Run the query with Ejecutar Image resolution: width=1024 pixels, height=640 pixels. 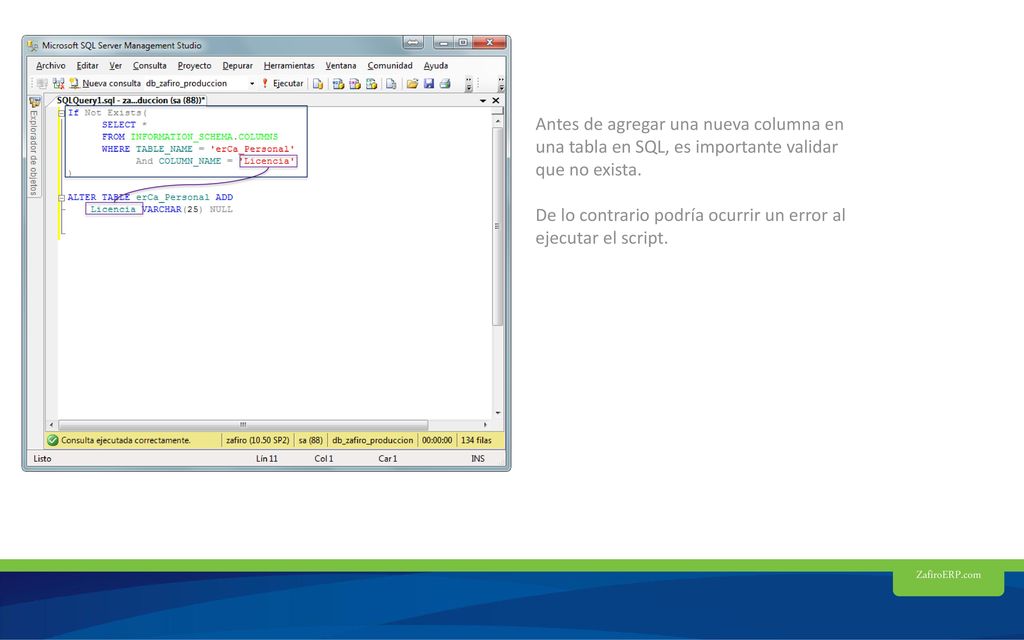click(x=282, y=84)
